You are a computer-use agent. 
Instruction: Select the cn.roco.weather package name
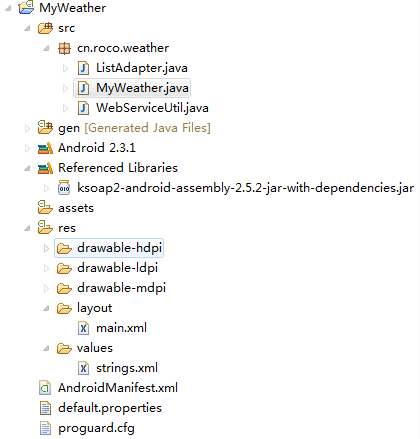[123, 48]
